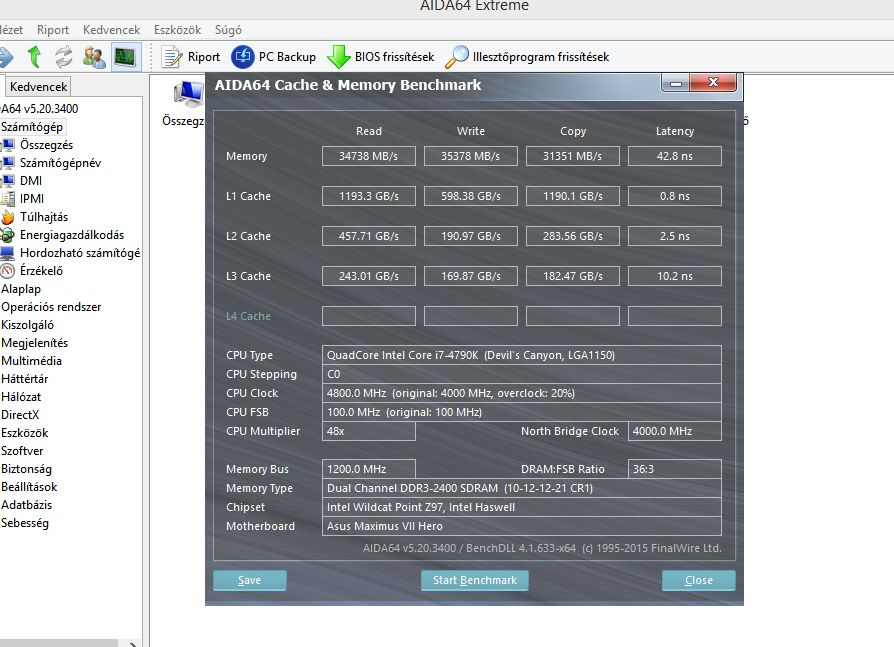Click the L3 Cache Copy 182.47 GB/s
The width and height of the screenshot is (894, 647).
tap(572, 276)
